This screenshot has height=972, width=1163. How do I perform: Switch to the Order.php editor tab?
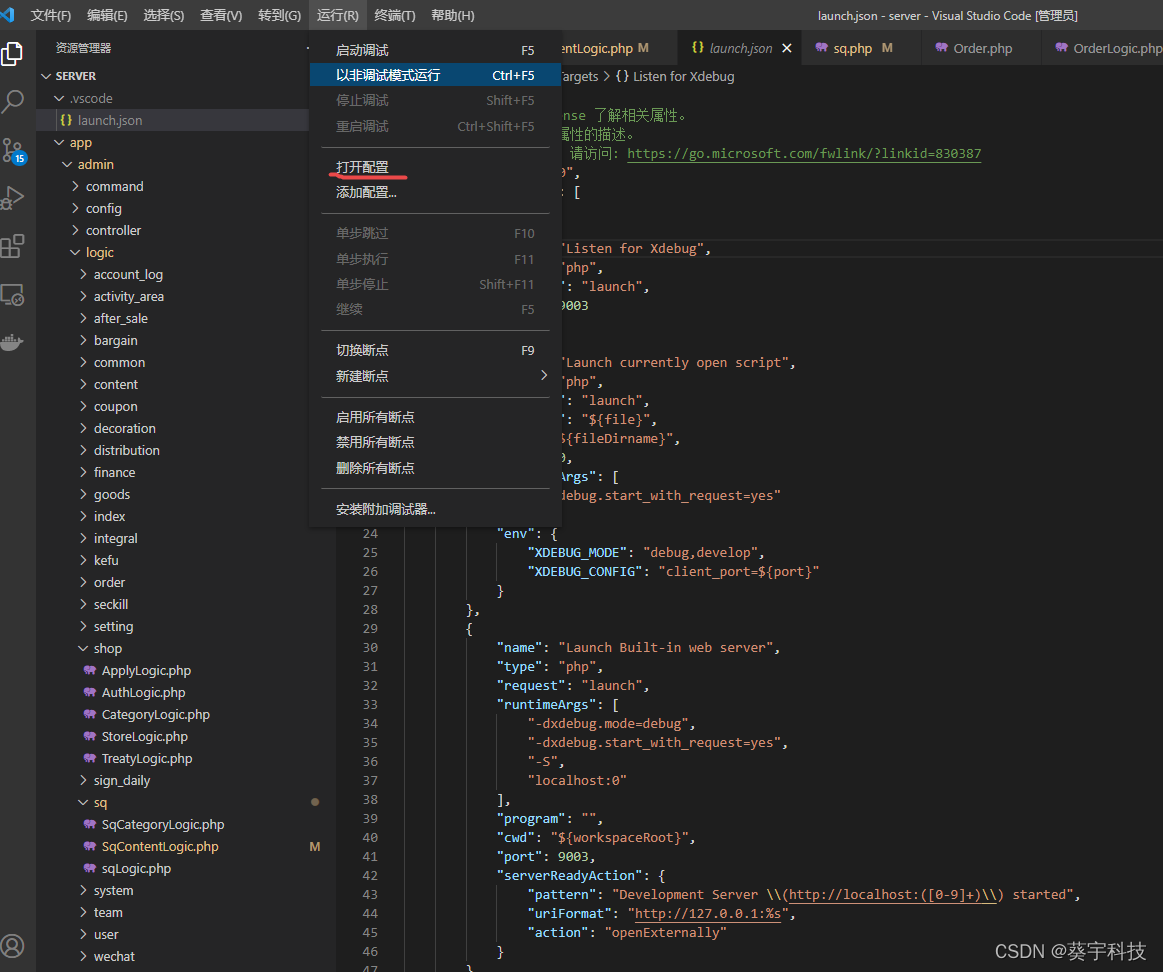coord(981,48)
